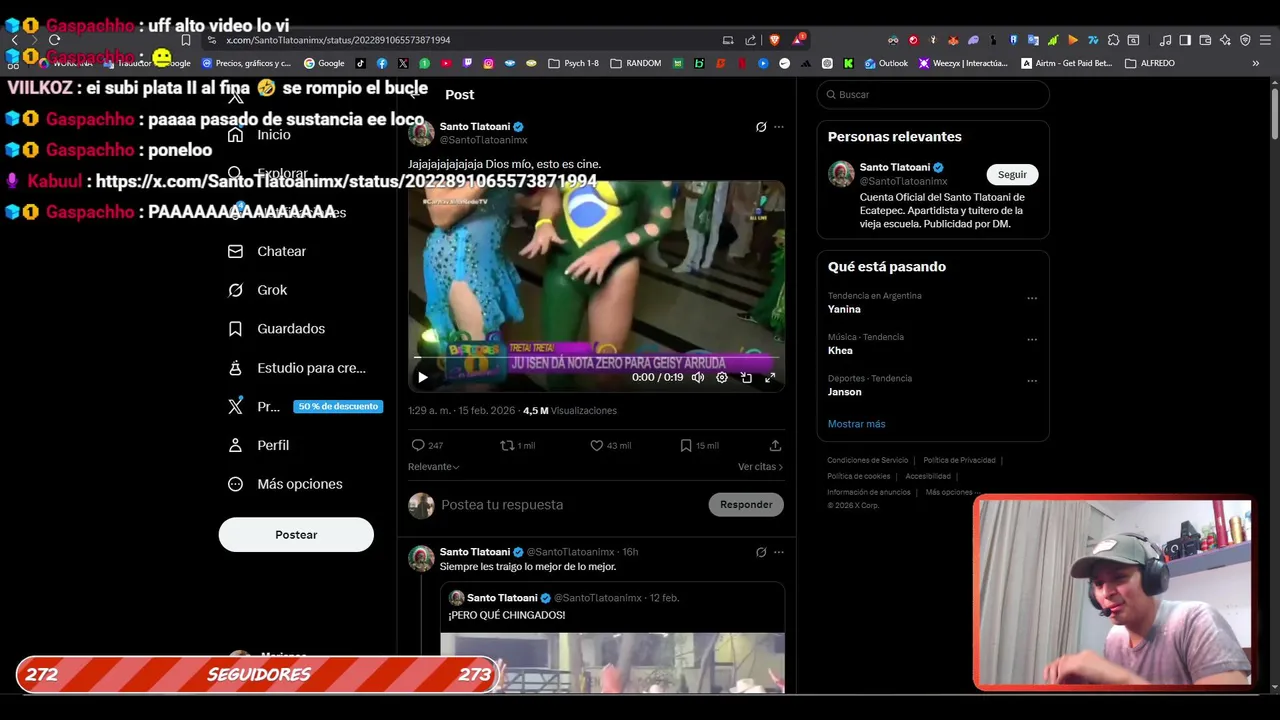The width and height of the screenshot is (1280, 720).
Task: Open the RANDOM bookmark folder
Action: pyautogui.click(x=636, y=63)
